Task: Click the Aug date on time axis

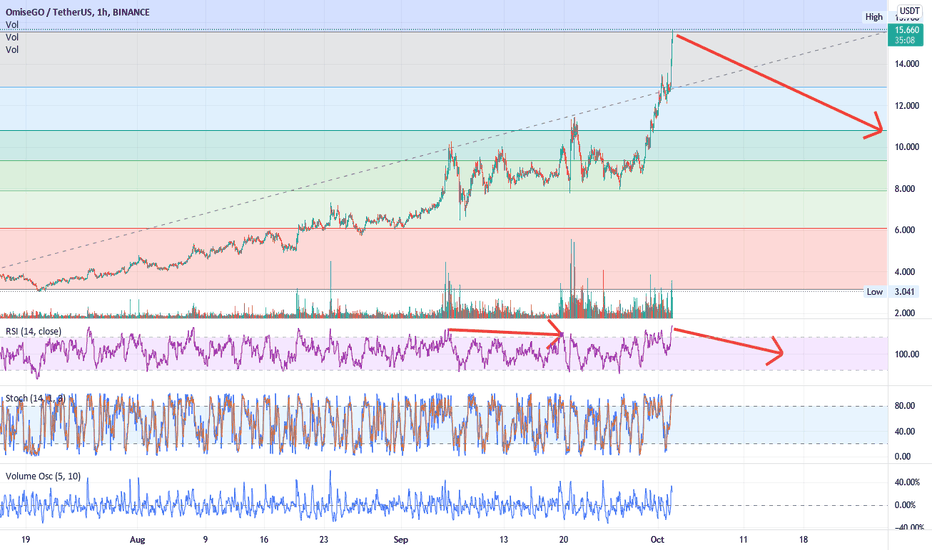Action: point(137,540)
